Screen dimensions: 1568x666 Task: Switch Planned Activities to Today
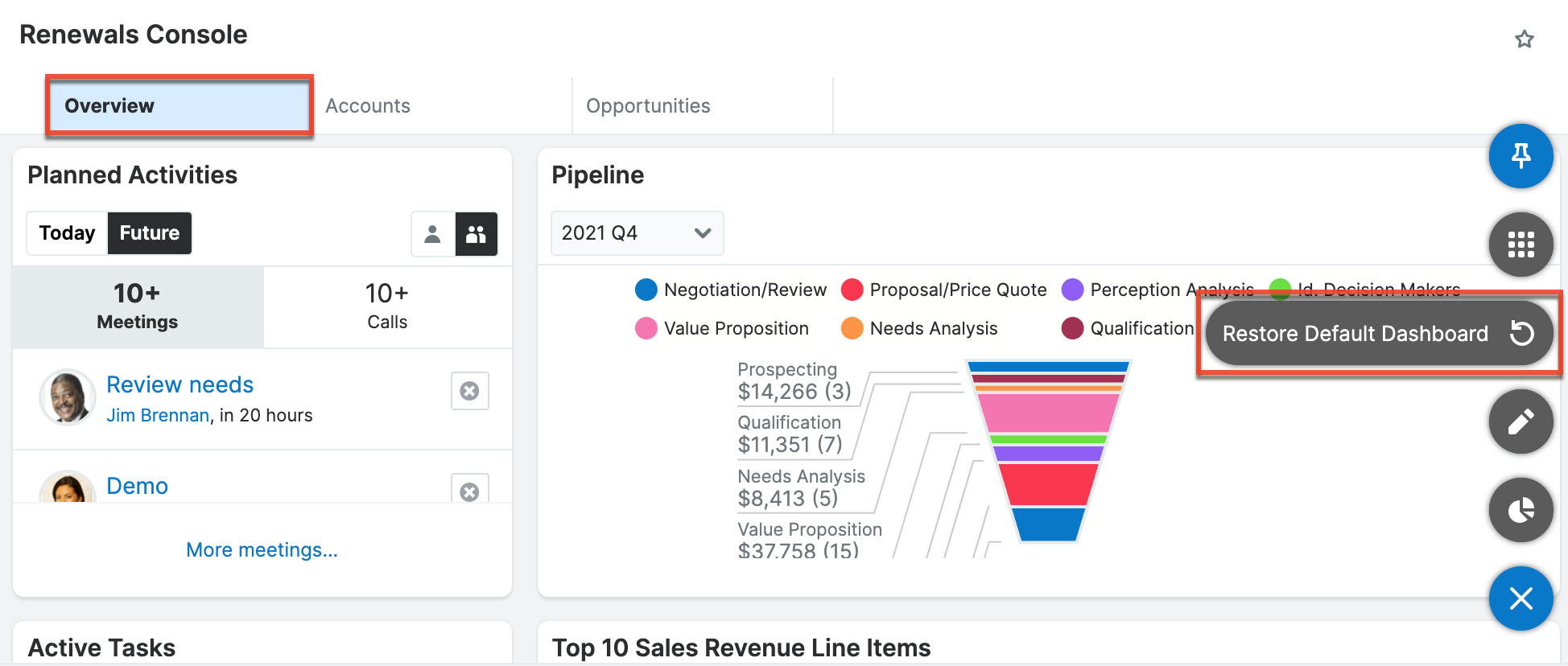click(68, 233)
